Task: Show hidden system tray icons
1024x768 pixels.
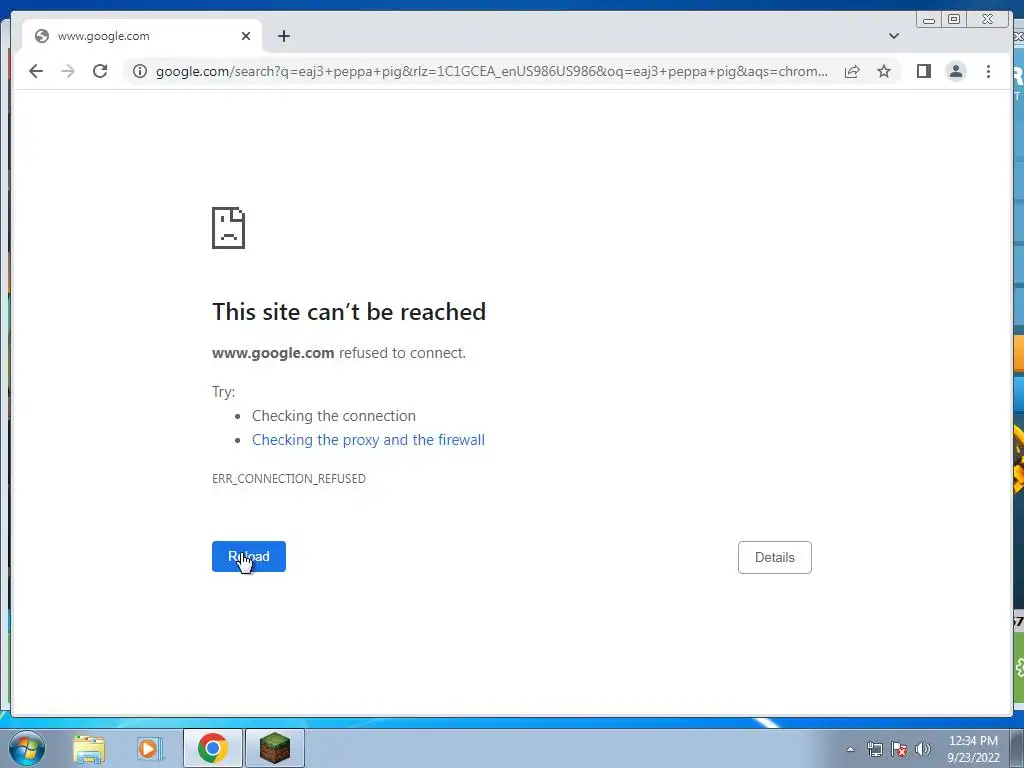Action: pyautogui.click(x=850, y=749)
